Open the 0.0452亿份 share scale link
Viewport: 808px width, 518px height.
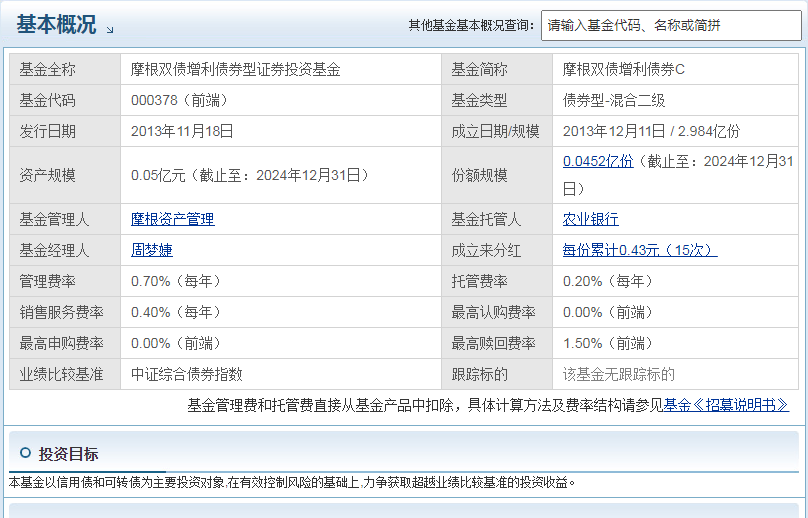598,161
